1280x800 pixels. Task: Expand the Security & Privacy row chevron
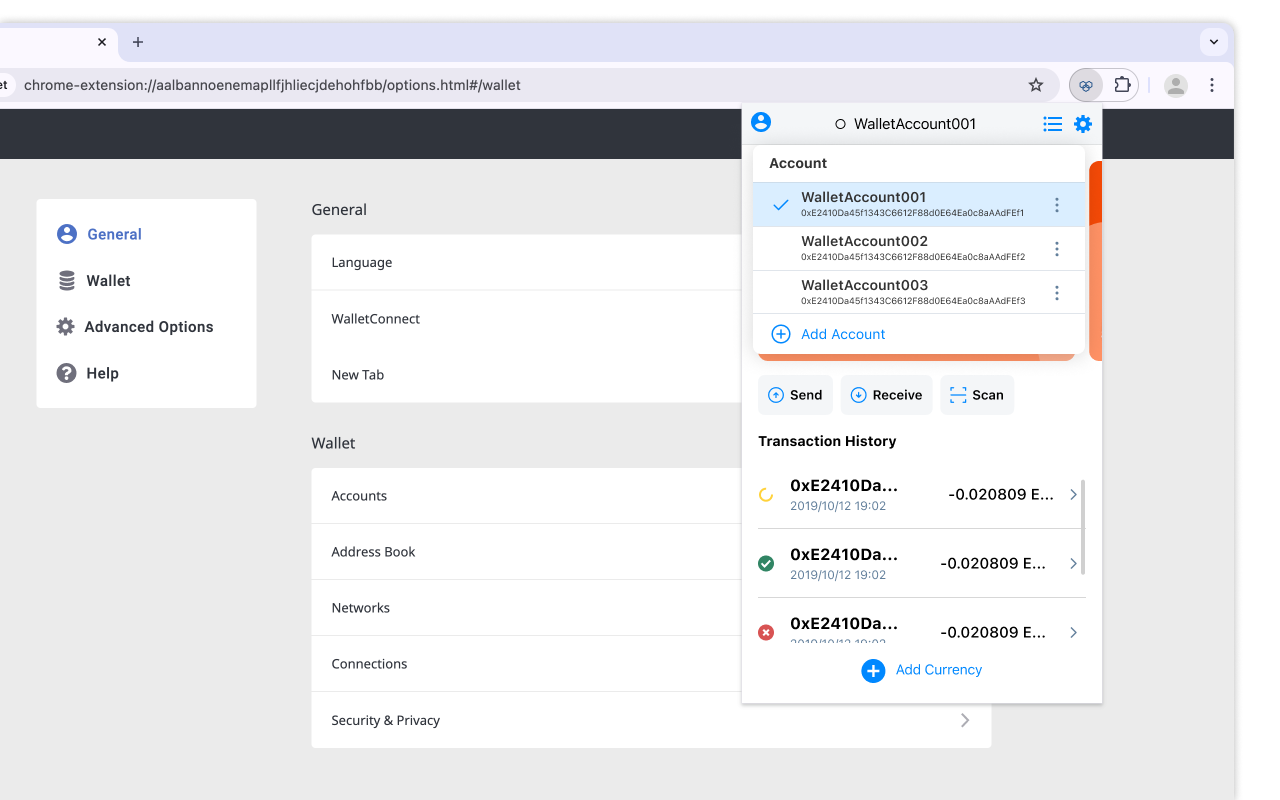pos(965,720)
